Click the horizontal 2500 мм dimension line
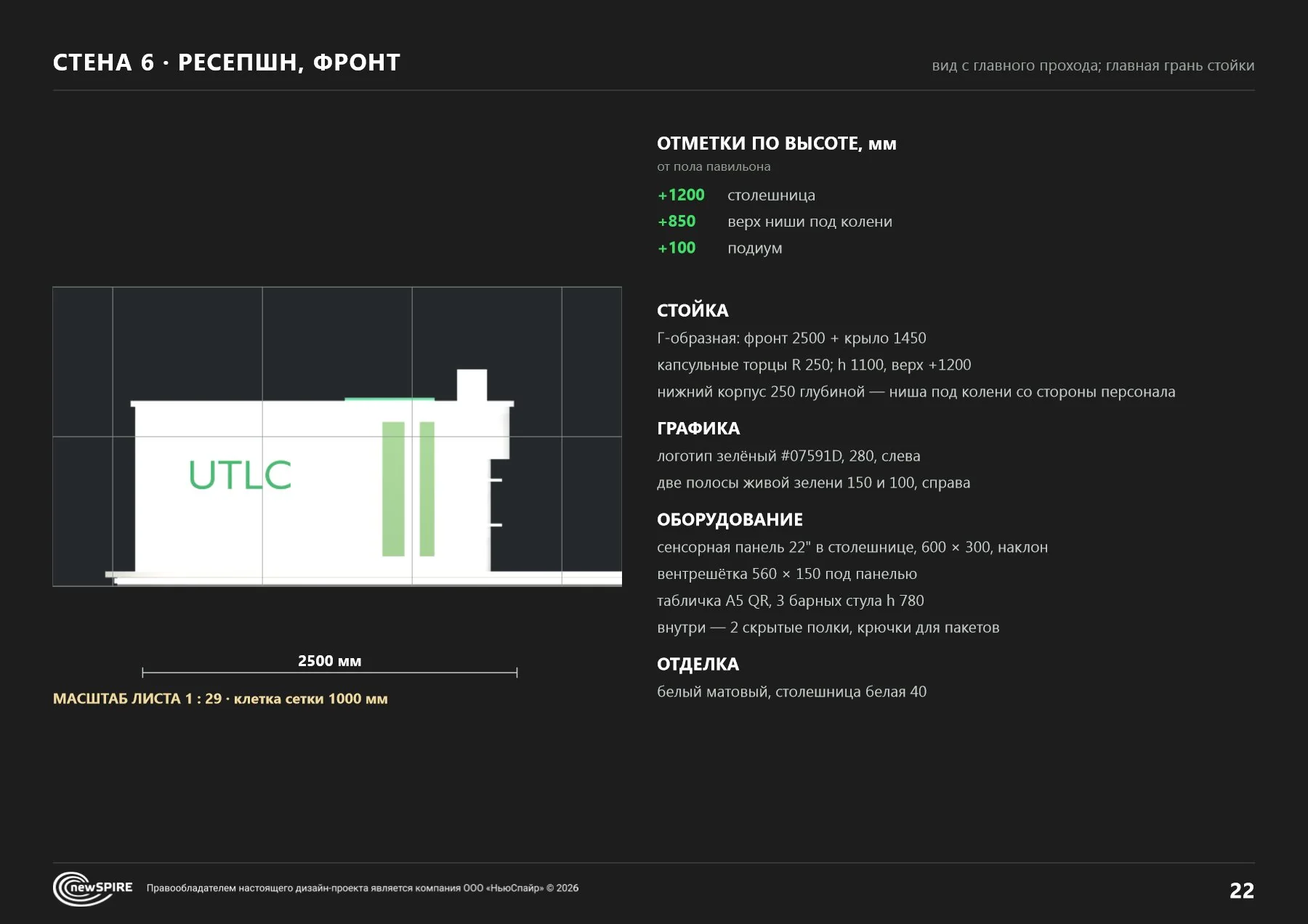1308x924 pixels. [x=329, y=673]
